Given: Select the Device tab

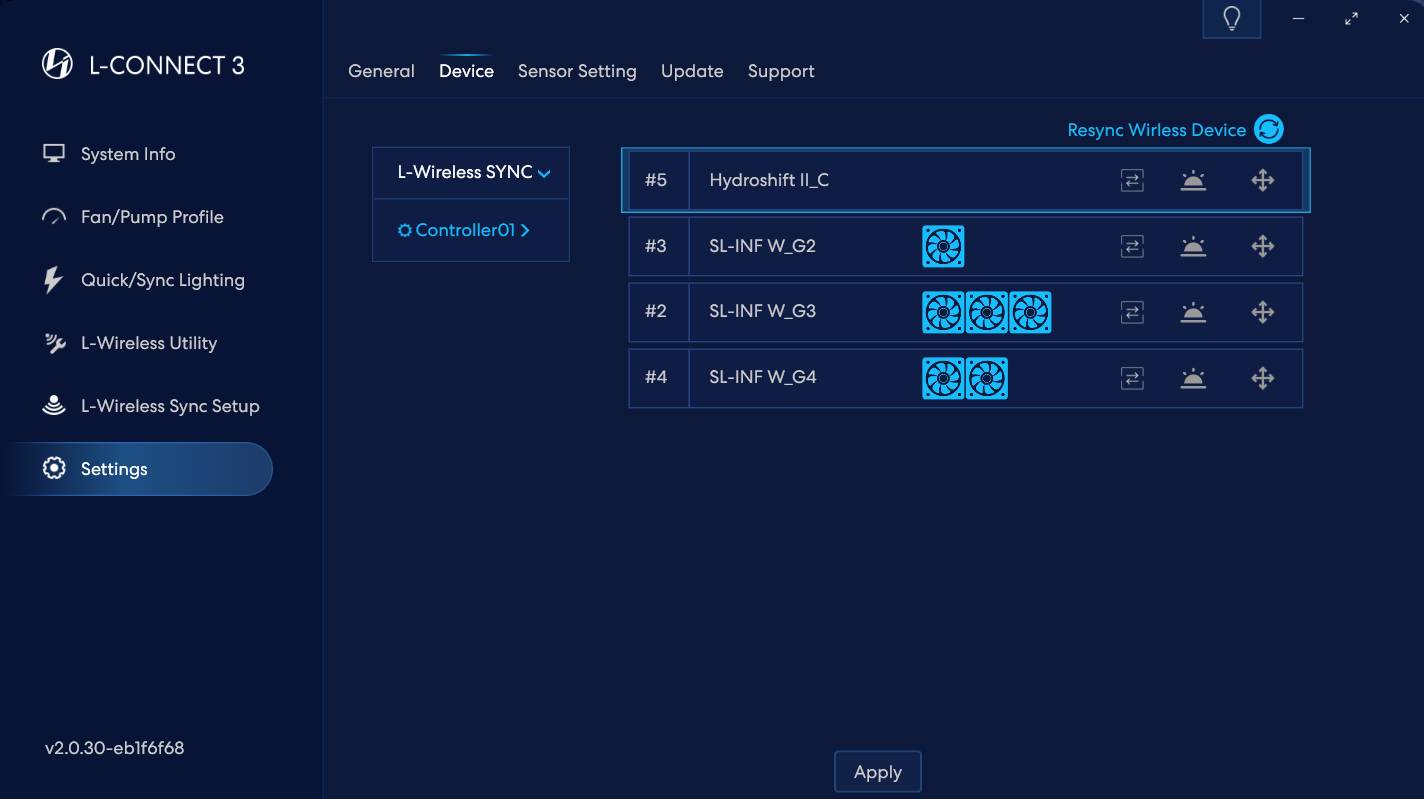Looking at the screenshot, I should pos(466,71).
